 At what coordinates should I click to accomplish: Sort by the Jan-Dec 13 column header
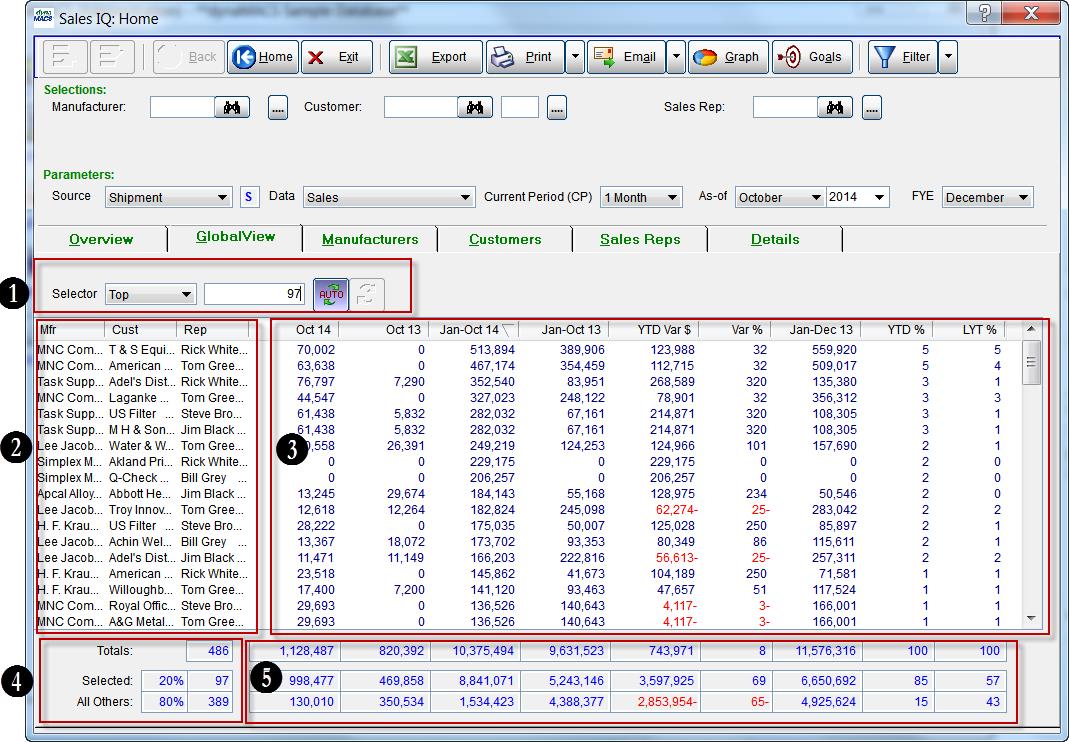pos(816,329)
